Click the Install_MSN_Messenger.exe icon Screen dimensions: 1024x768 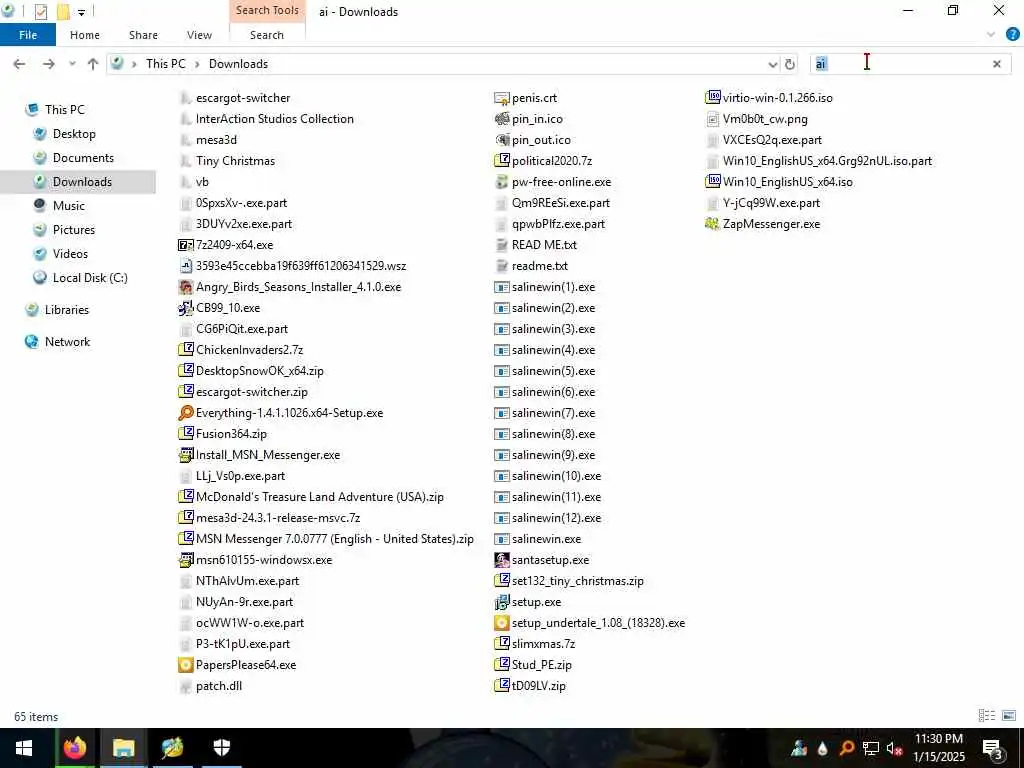point(186,455)
